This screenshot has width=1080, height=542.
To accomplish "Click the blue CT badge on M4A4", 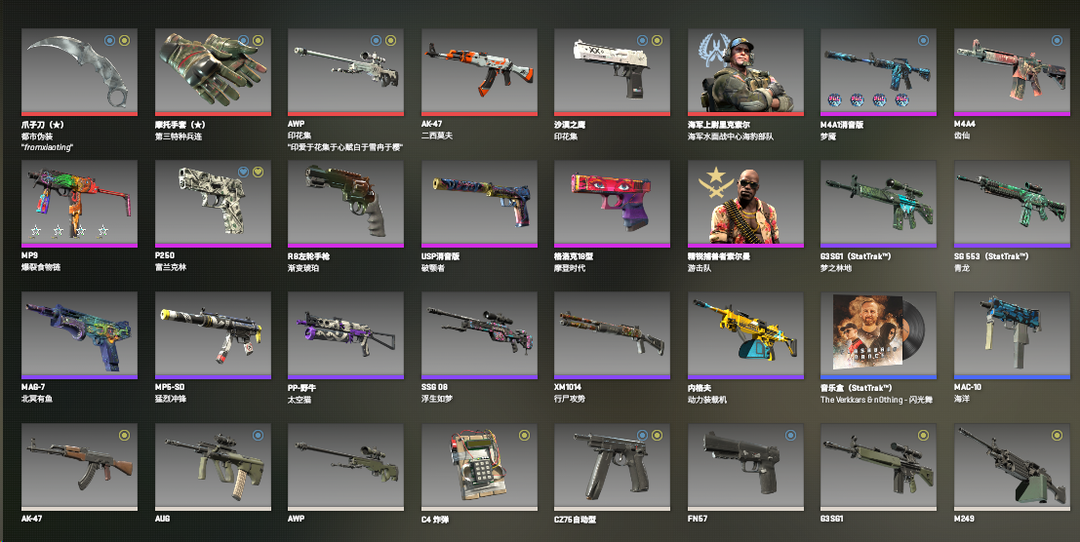I will click(x=1057, y=41).
